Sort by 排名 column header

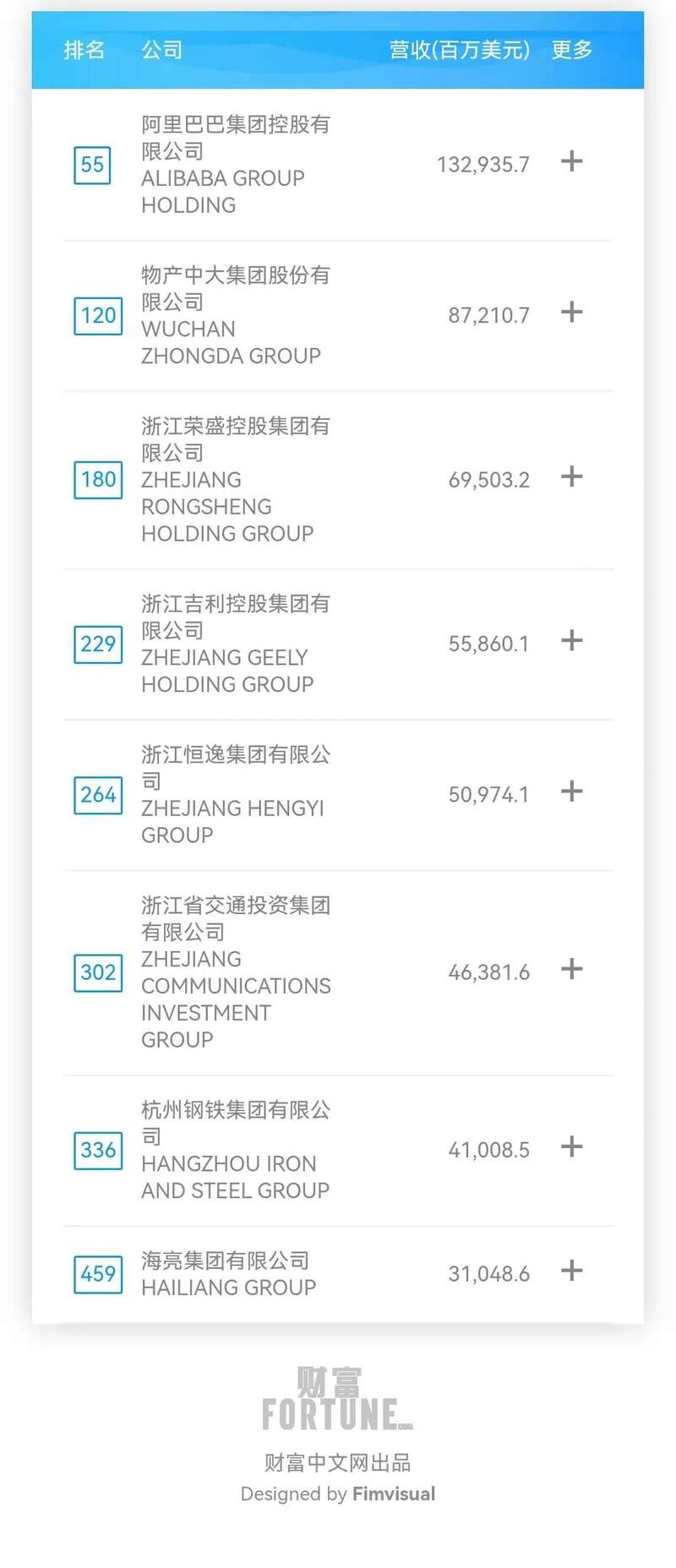coord(84,50)
